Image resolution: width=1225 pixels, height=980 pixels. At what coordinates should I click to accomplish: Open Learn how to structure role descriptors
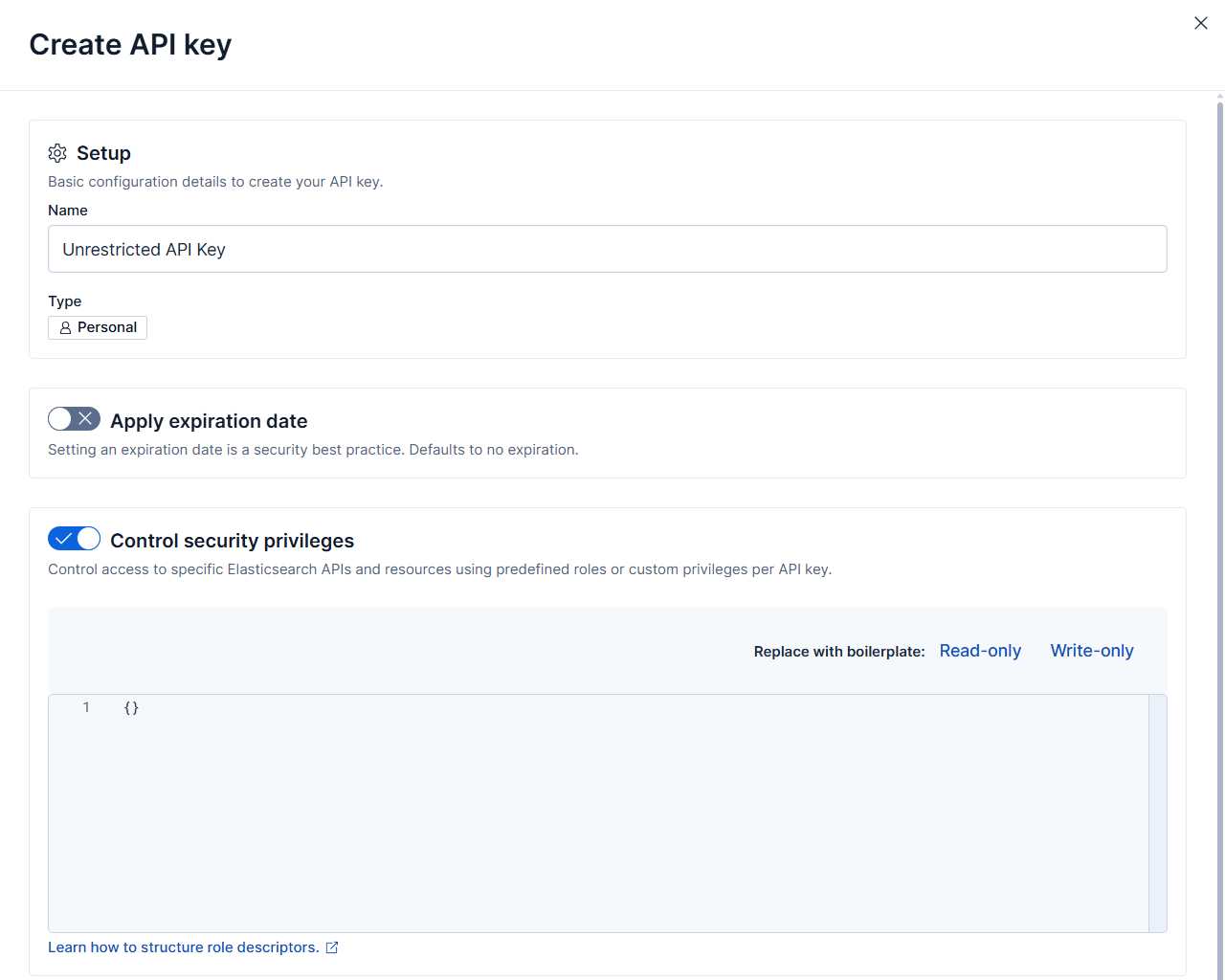click(184, 947)
